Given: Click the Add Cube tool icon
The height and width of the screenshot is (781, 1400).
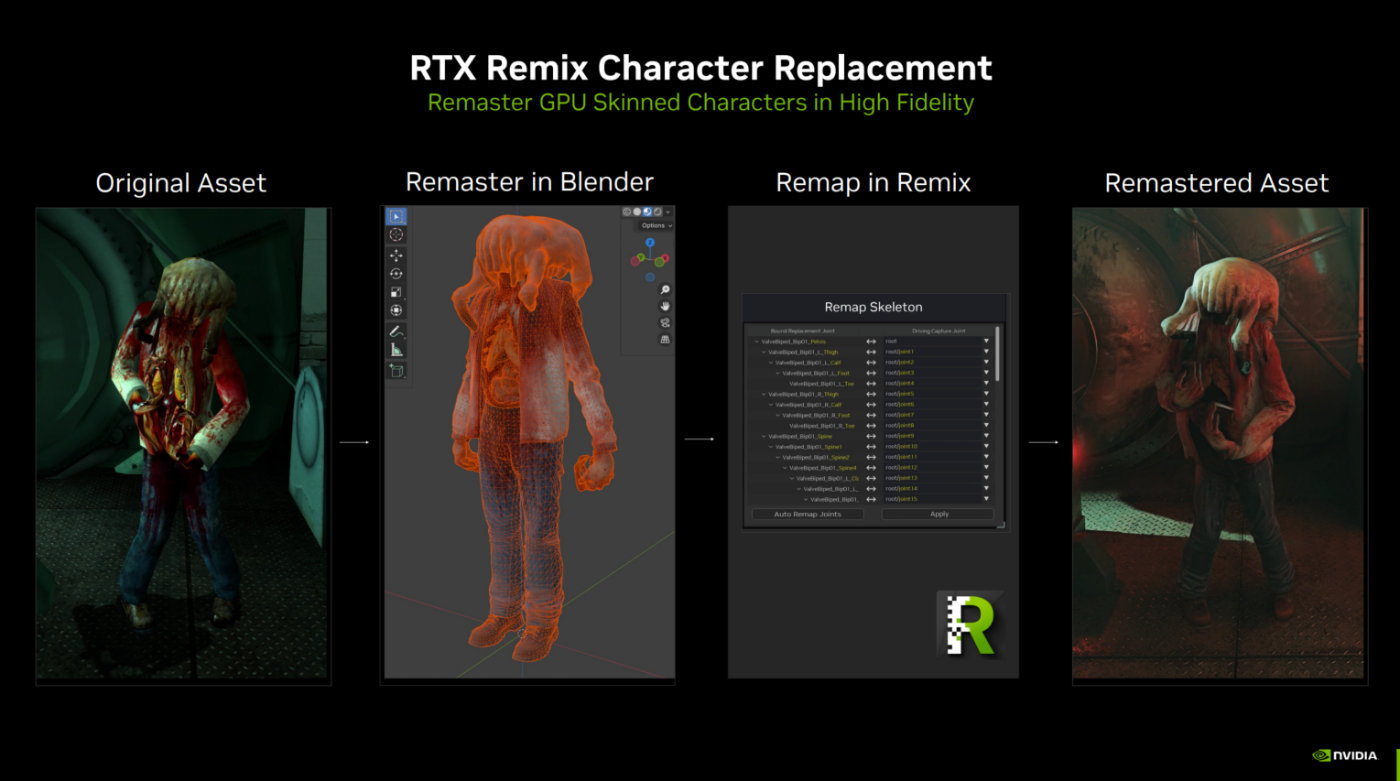Looking at the screenshot, I should coord(396,370).
